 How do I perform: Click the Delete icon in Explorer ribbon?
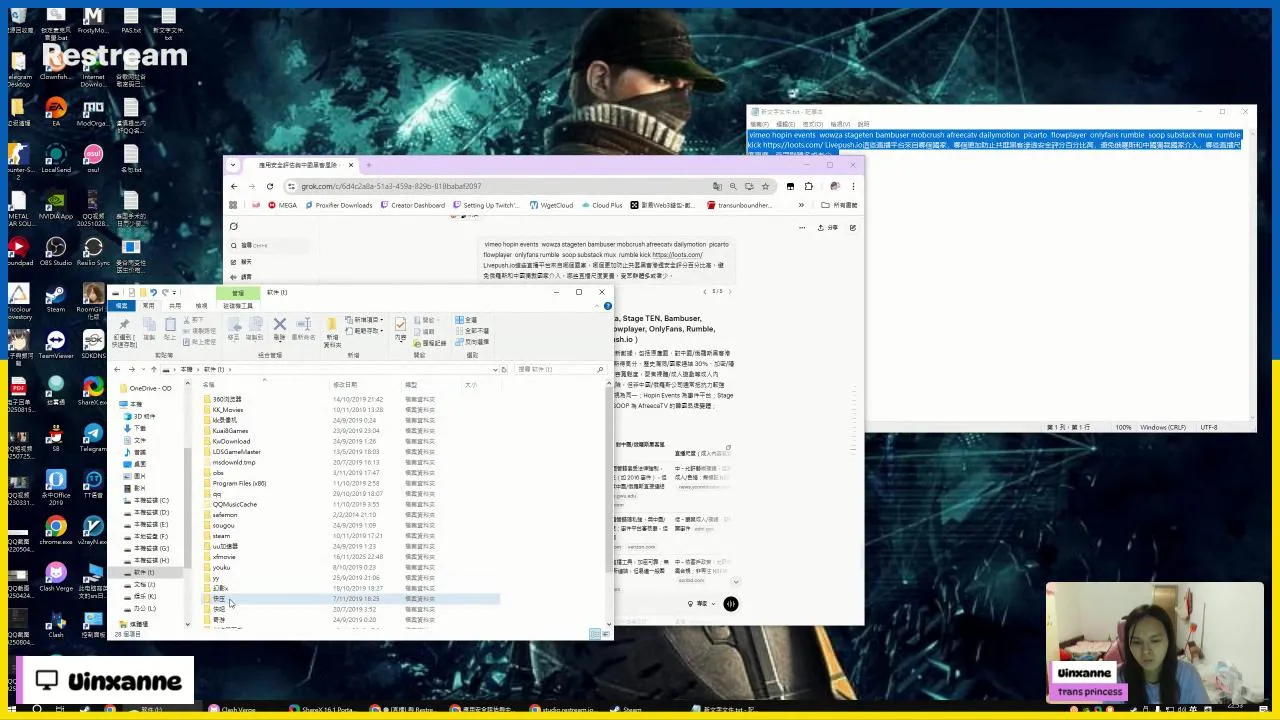(x=280, y=328)
